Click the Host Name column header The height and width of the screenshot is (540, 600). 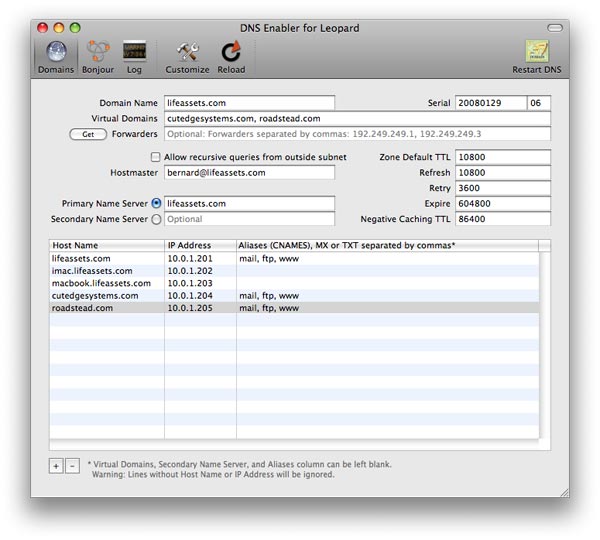click(106, 245)
